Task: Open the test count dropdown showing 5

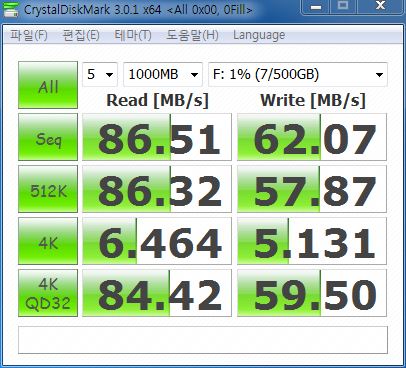Action: point(100,74)
